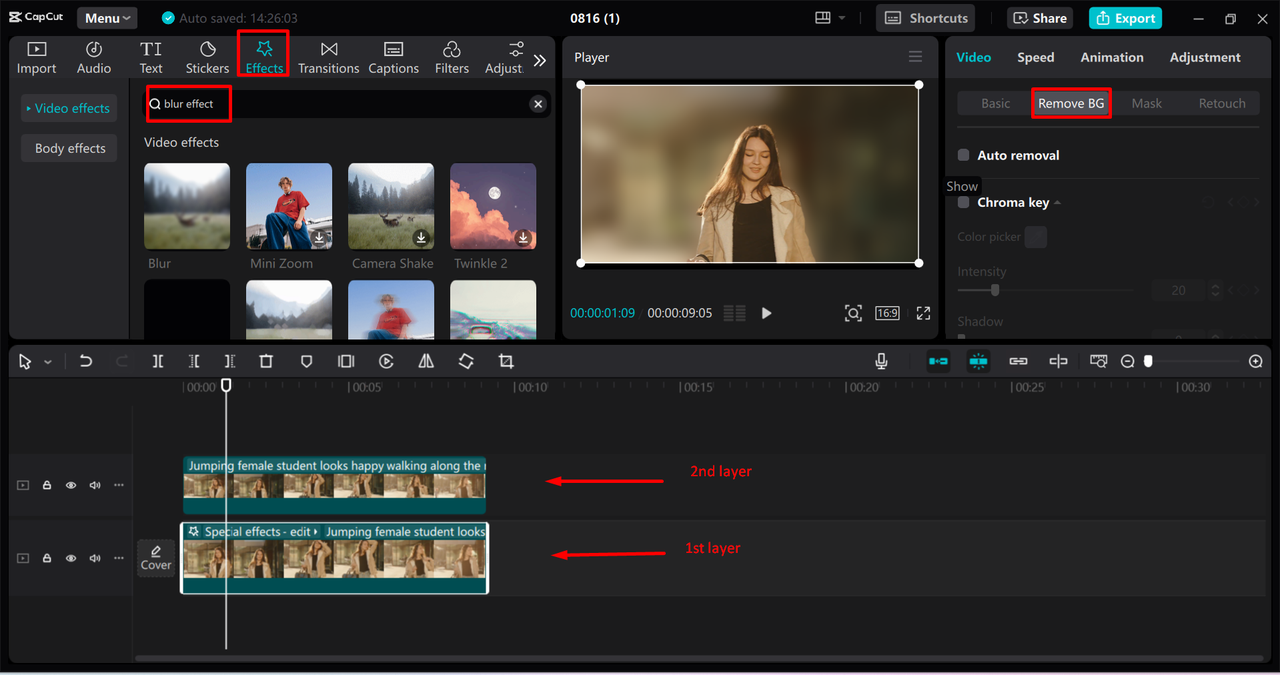Open the CapCut Menu dropdown

click(108, 18)
